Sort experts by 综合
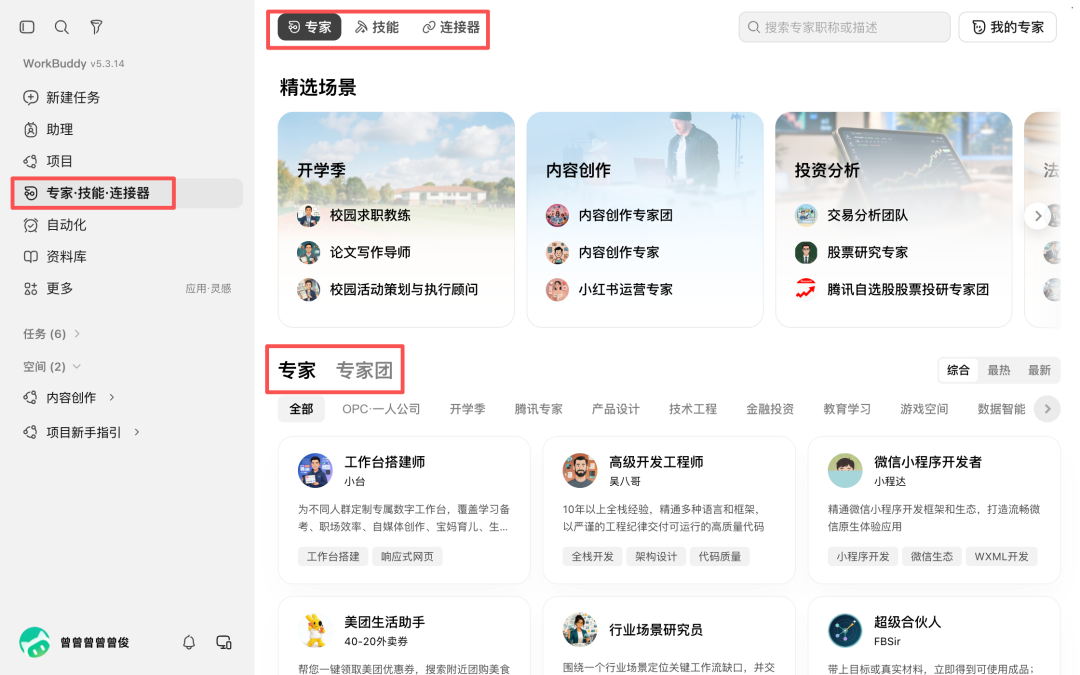The height and width of the screenshot is (675, 1080). (958, 370)
